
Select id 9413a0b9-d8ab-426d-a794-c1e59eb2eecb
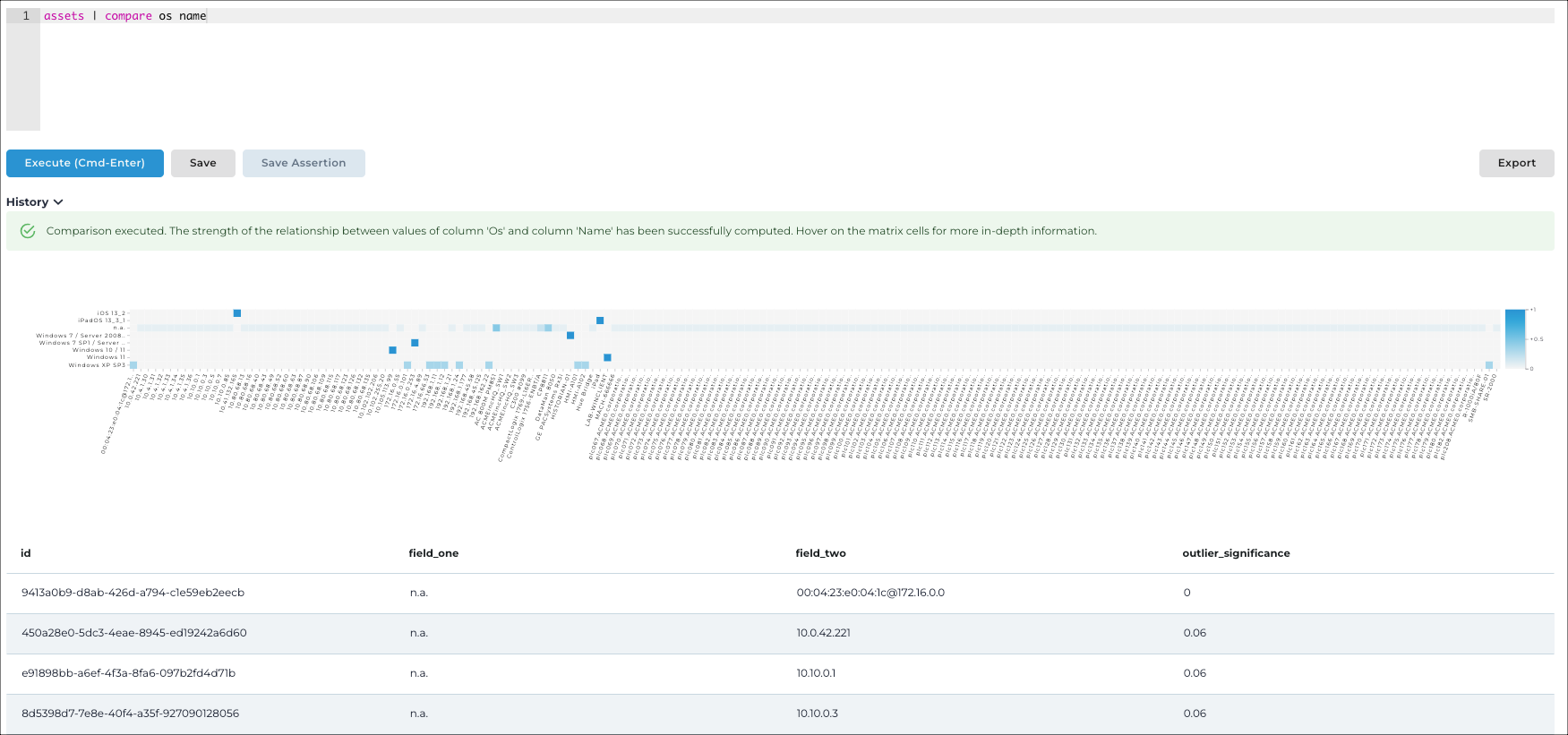(133, 593)
